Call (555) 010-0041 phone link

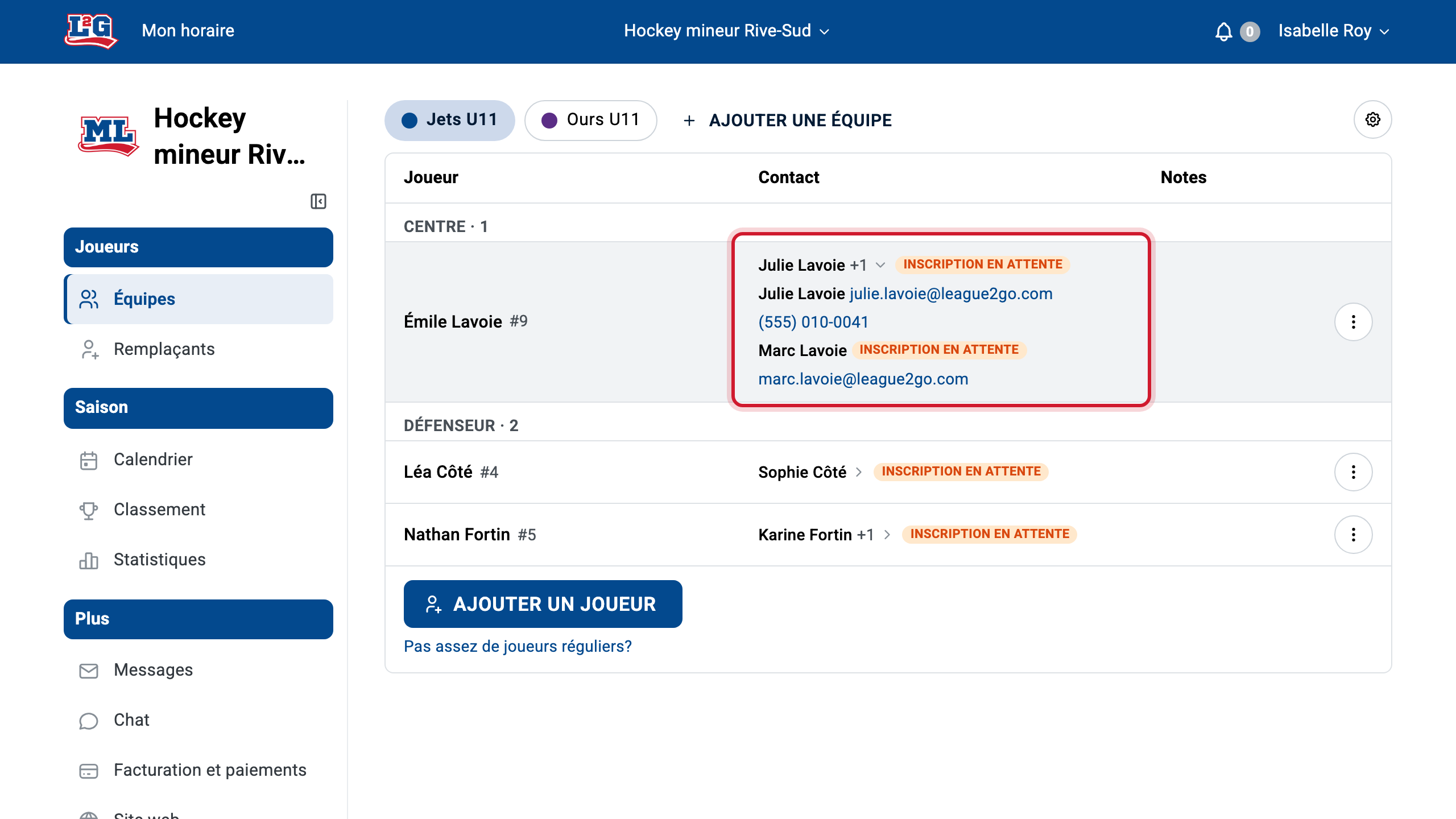tap(813, 322)
